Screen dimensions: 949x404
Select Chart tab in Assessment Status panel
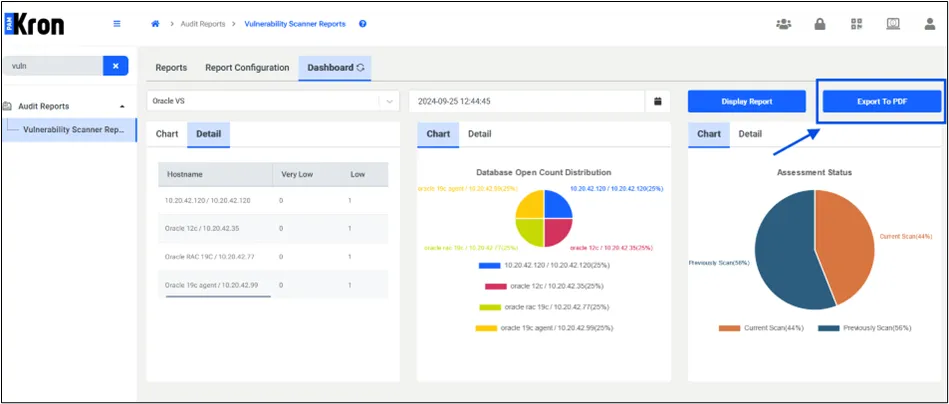pos(709,134)
